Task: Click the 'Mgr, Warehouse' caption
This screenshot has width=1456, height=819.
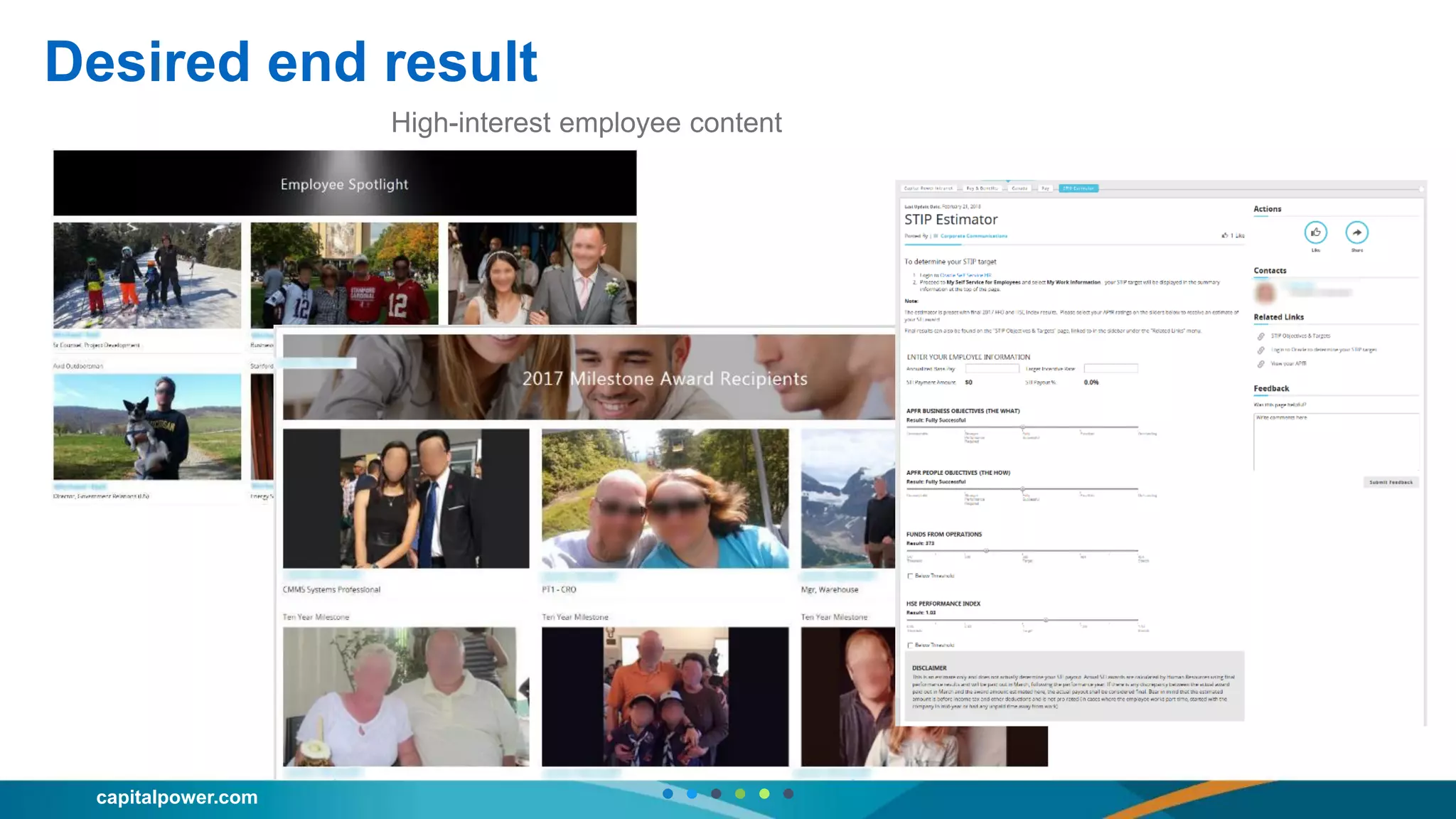Action: [830, 589]
